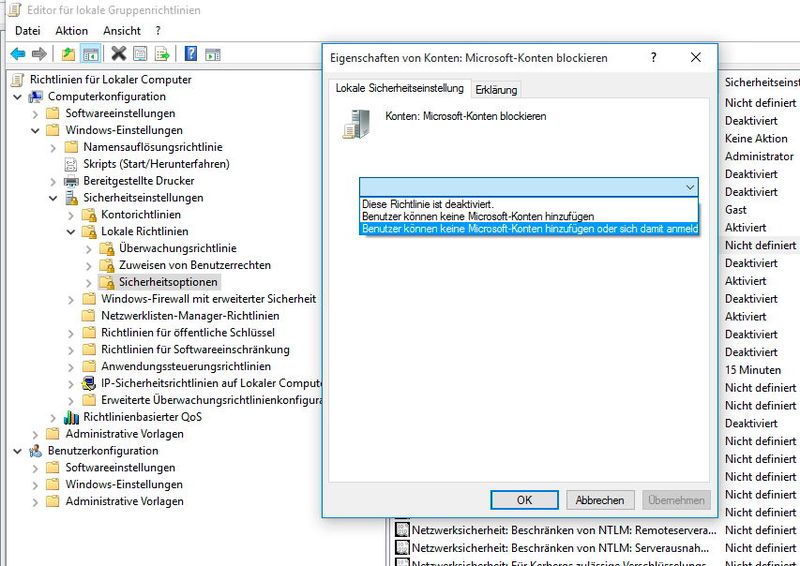This screenshot has width=800, height=566.
Task: Click the Lokale Richtlinien folder icon
Action: click(x=89, y=232)
